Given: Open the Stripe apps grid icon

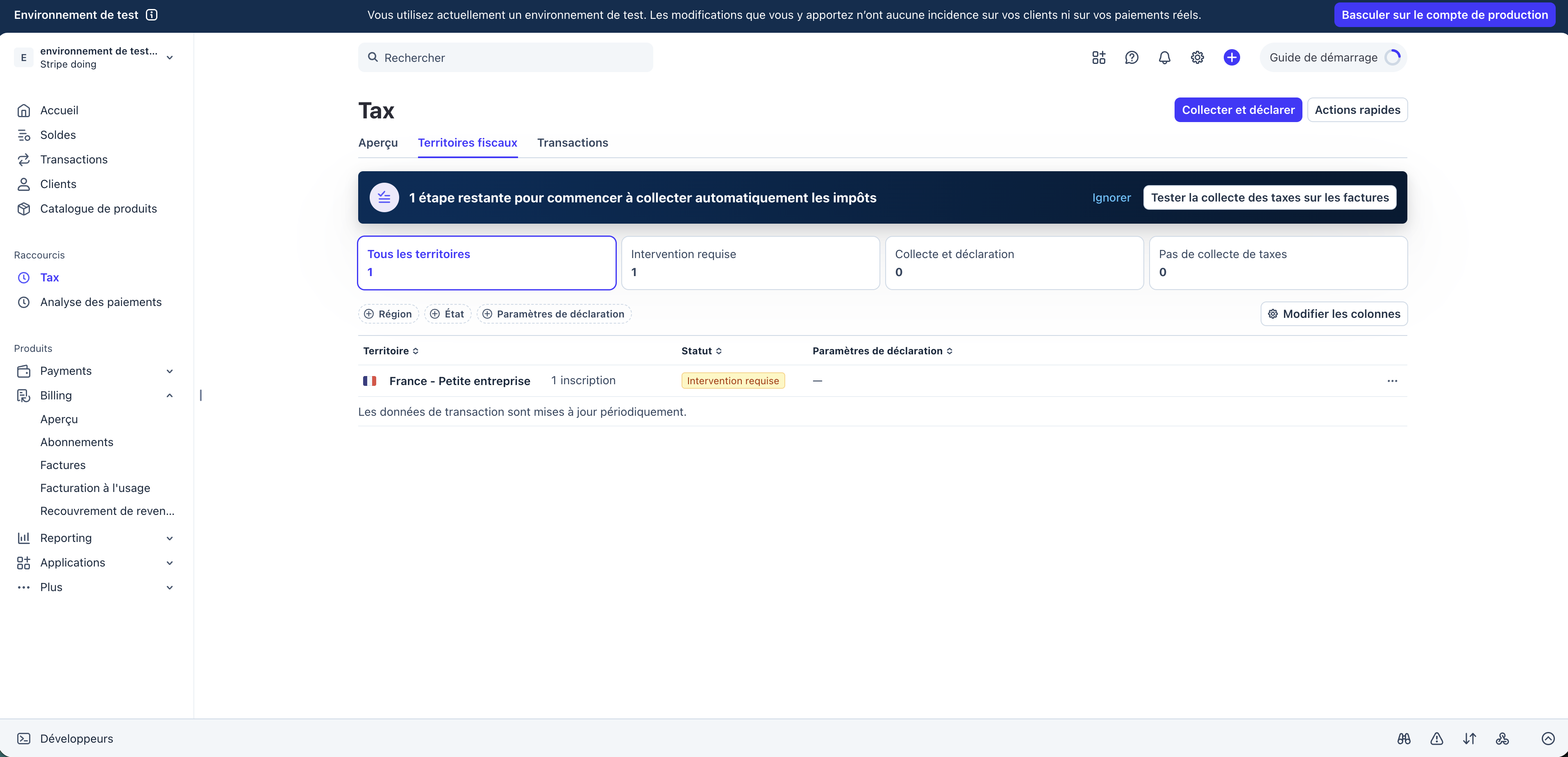Looking at the screenshot, I should (x=1099, y=57).
